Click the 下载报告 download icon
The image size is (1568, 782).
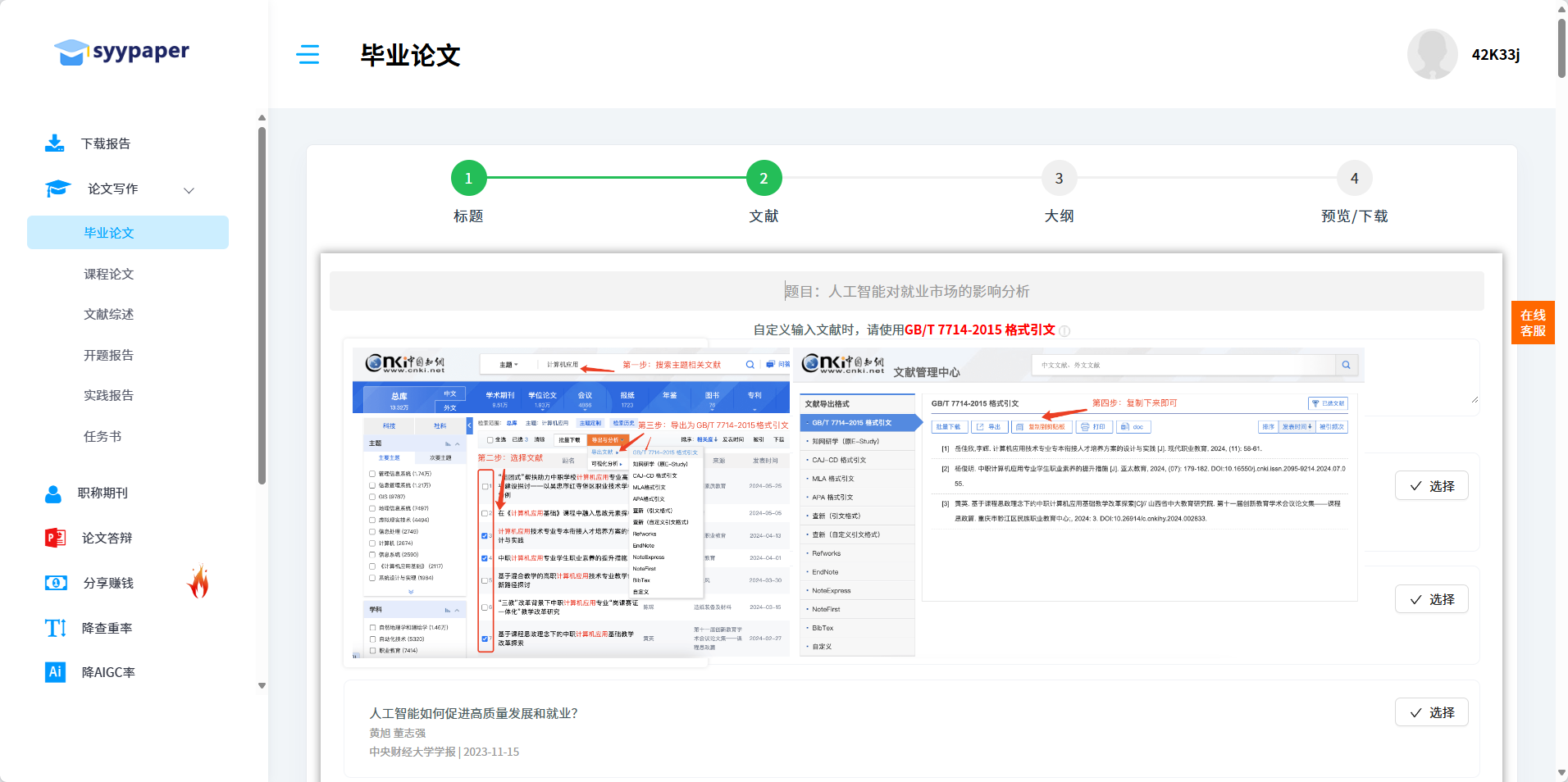55,143
